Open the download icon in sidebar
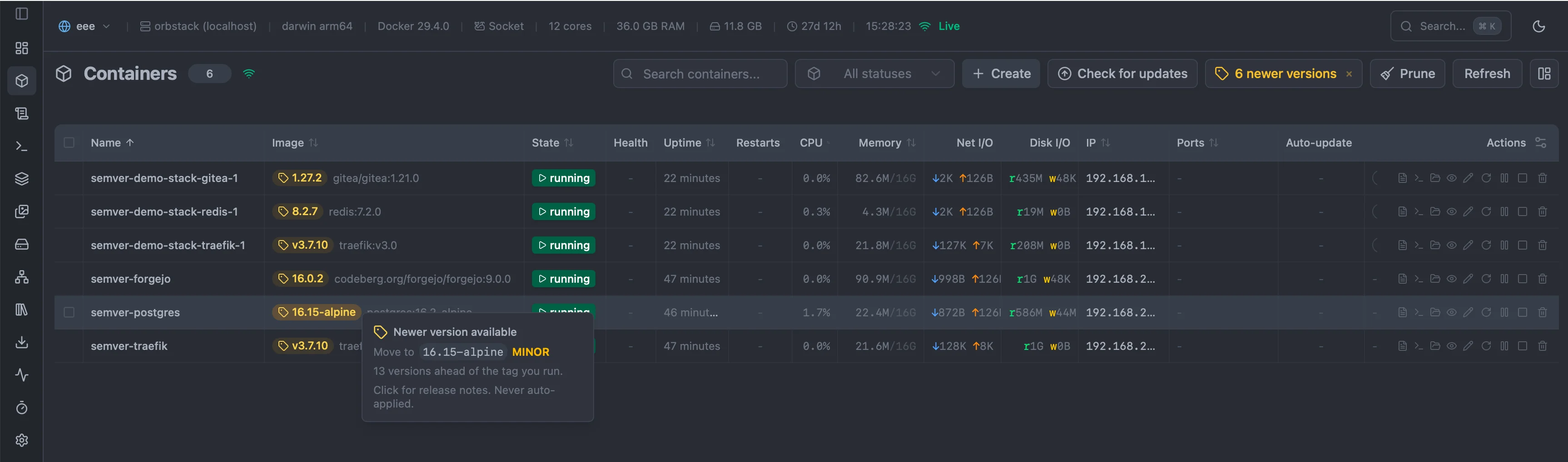The image size is (1568, 462). (x=21, y=342)
